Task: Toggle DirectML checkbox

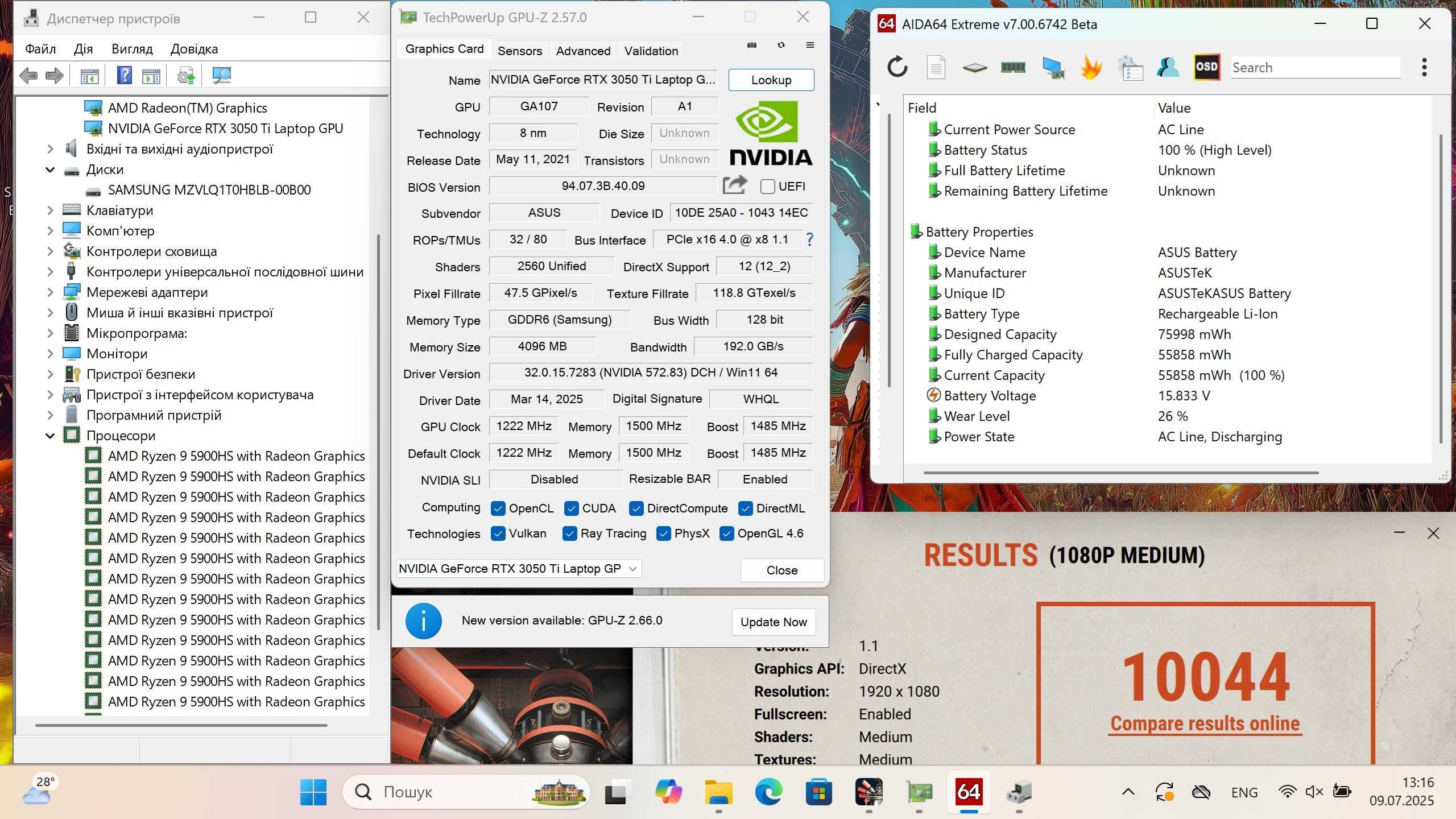Action: 746,508
